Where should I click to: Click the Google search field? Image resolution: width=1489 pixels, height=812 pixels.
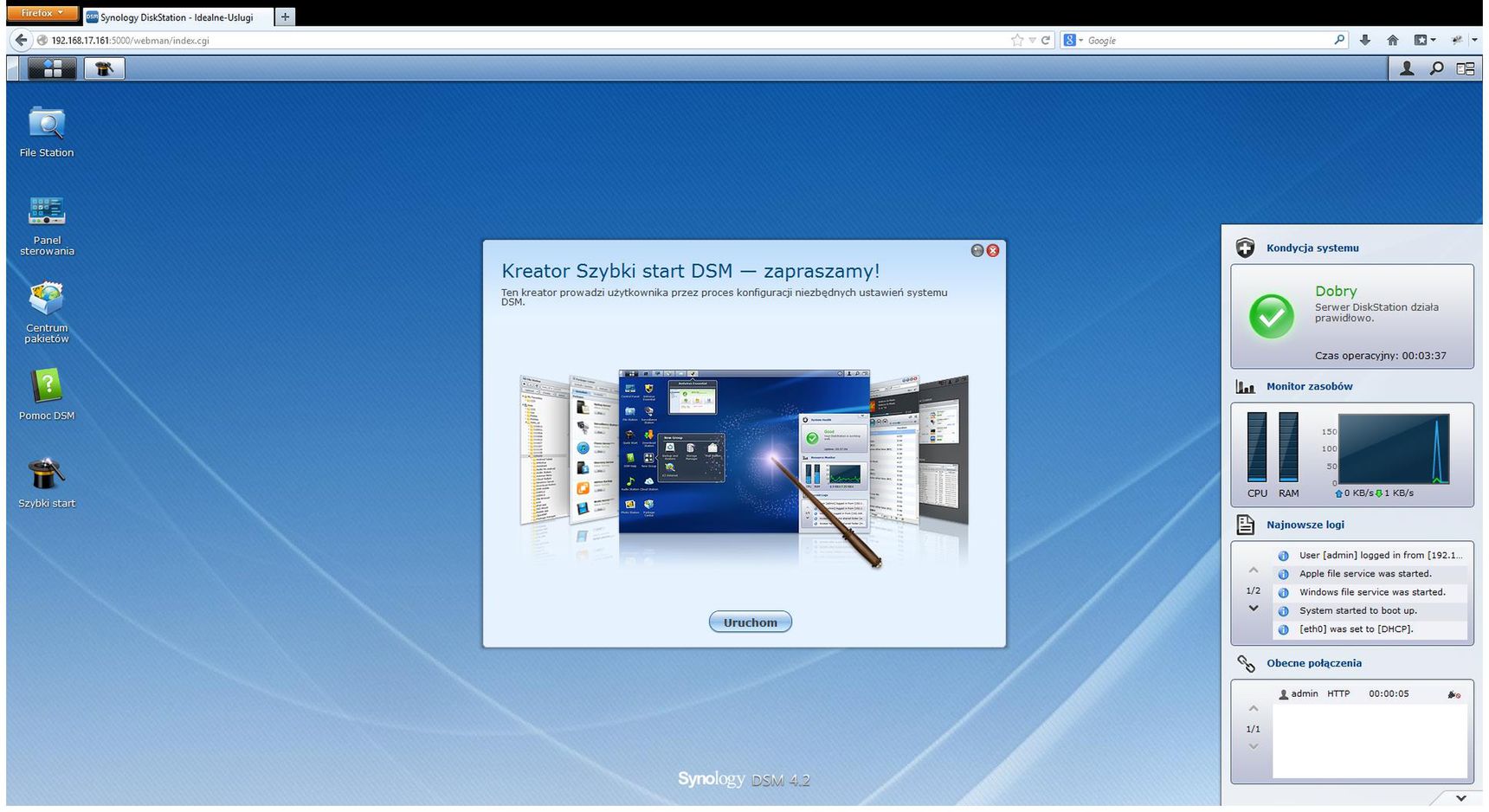(1208, 40)
